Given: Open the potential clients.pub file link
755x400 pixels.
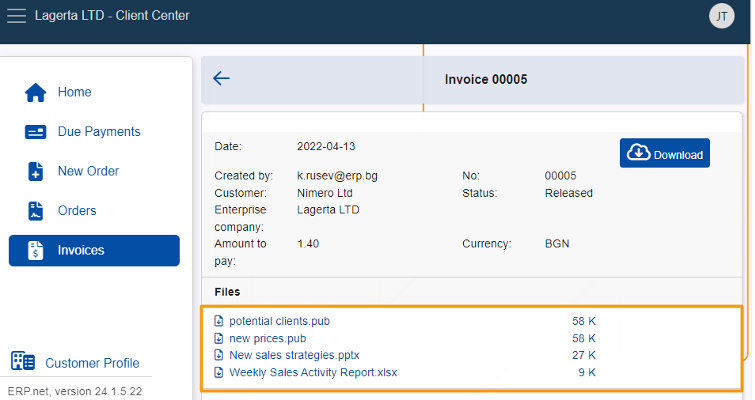Looking at the screenshot, I should click(x=279, y=321).
